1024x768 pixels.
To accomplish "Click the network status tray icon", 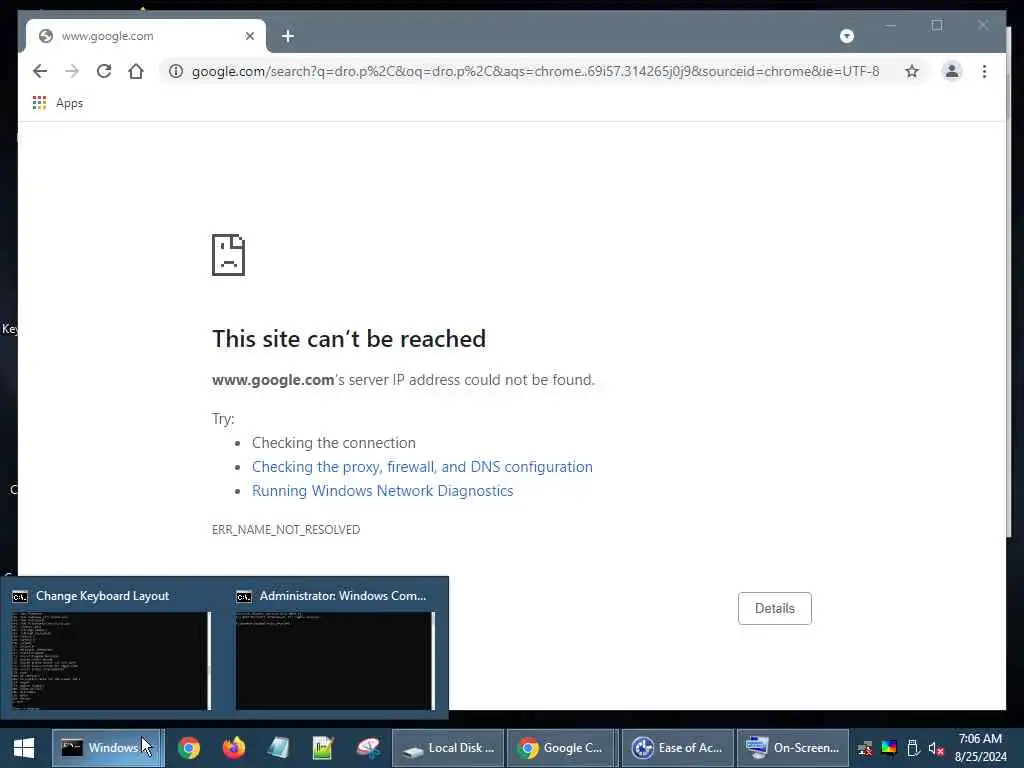I will coord(865,748).
